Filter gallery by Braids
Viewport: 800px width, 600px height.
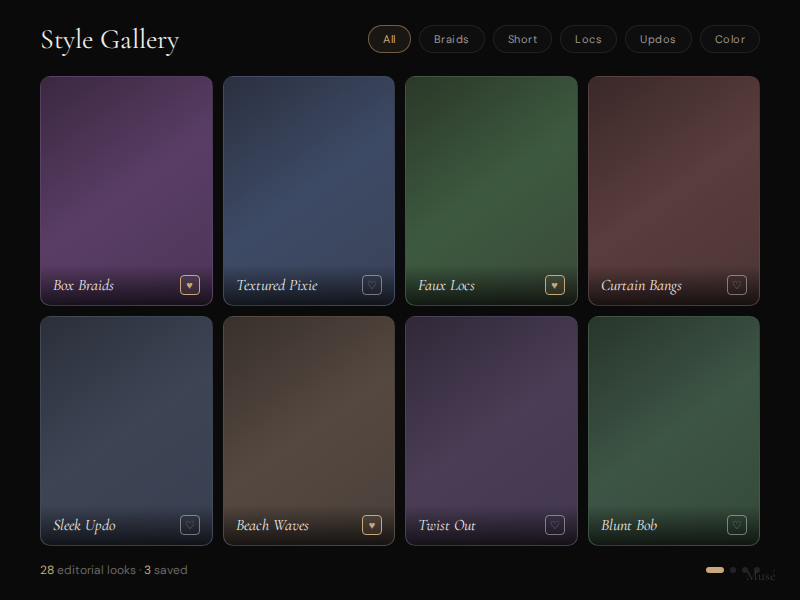[x=452, y=39]
